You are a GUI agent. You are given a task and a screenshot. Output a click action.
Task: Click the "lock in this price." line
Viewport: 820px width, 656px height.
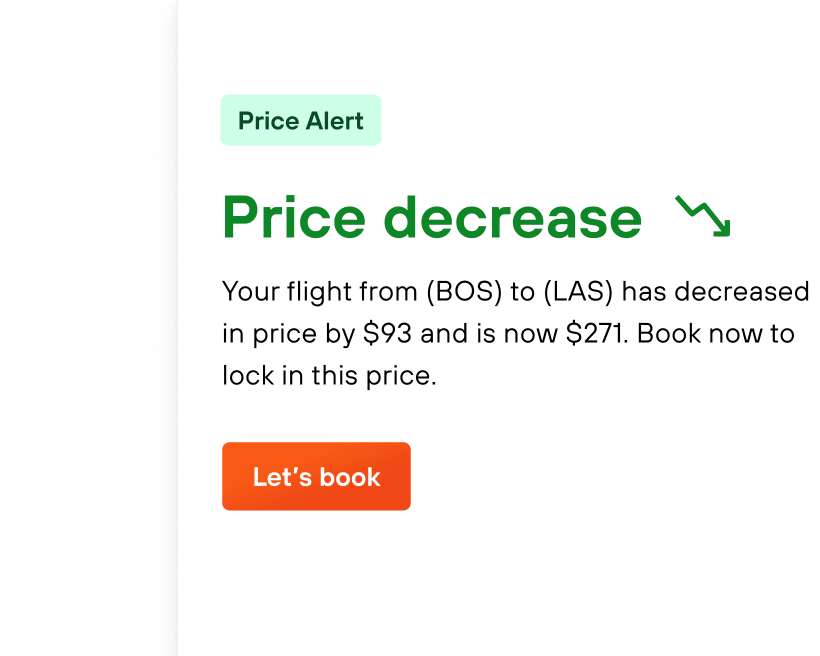[329, 376]
